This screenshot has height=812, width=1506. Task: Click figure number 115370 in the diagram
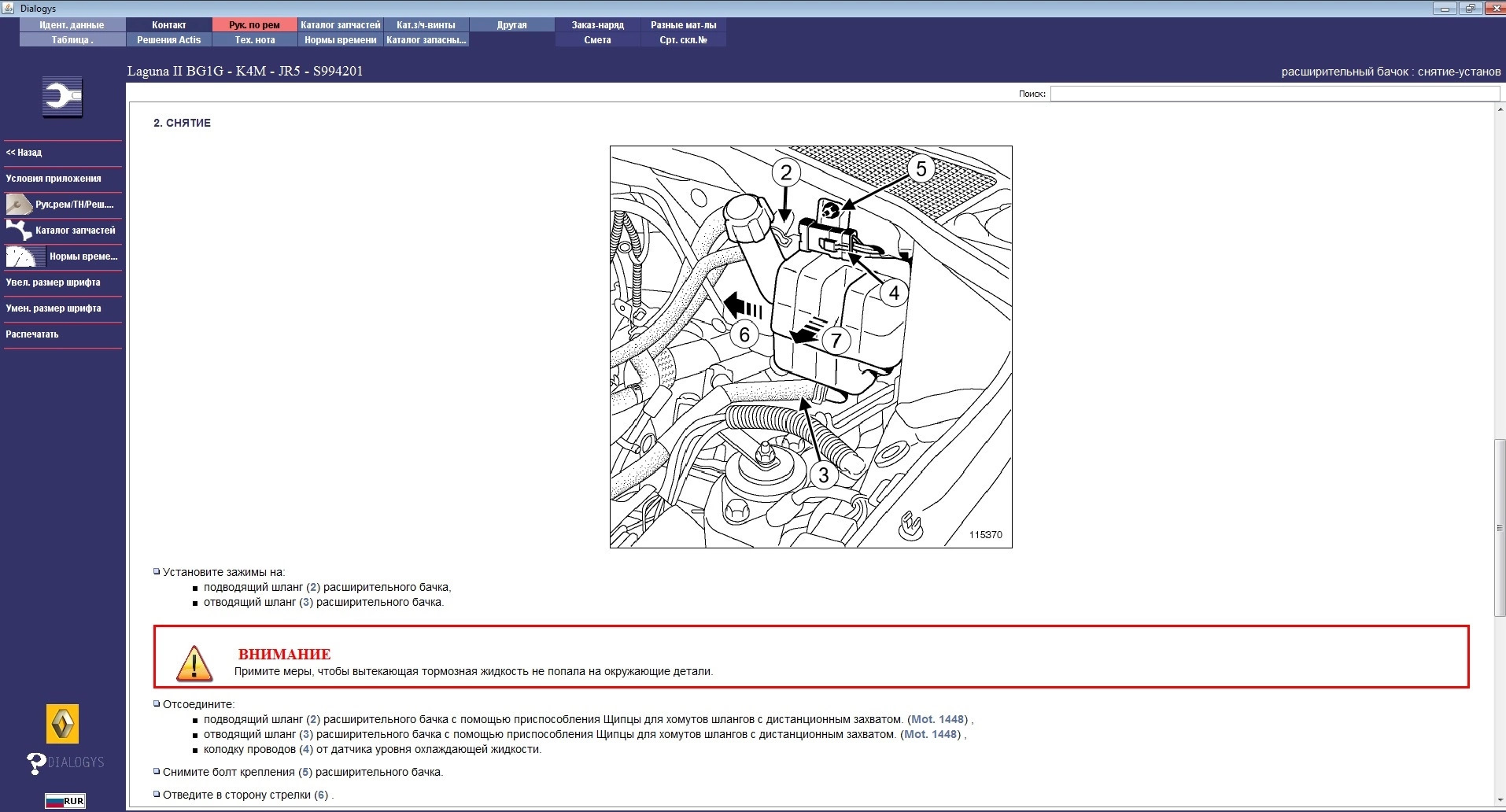click(x=985, y=535)
